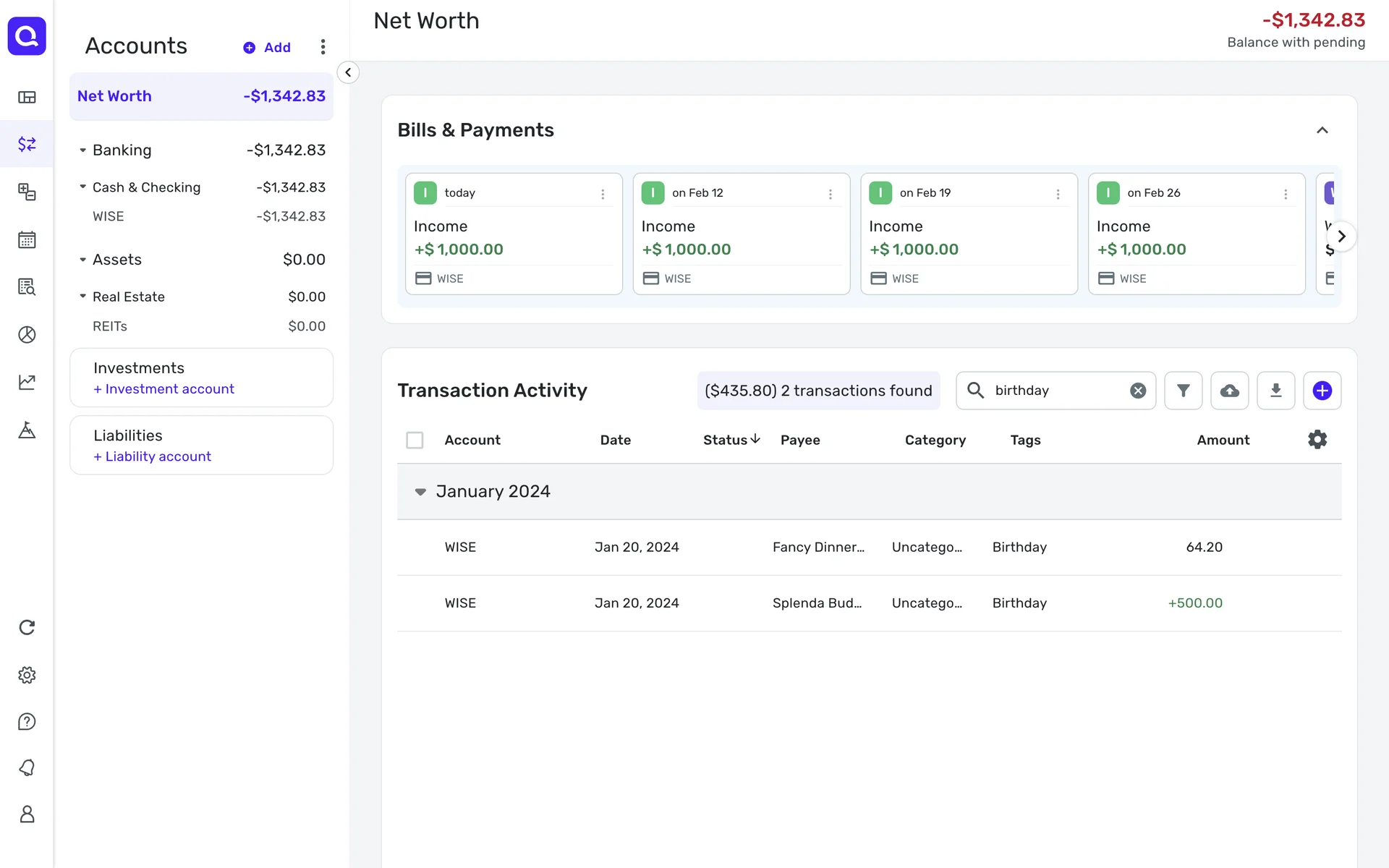Click the + Investment account link

163,389
